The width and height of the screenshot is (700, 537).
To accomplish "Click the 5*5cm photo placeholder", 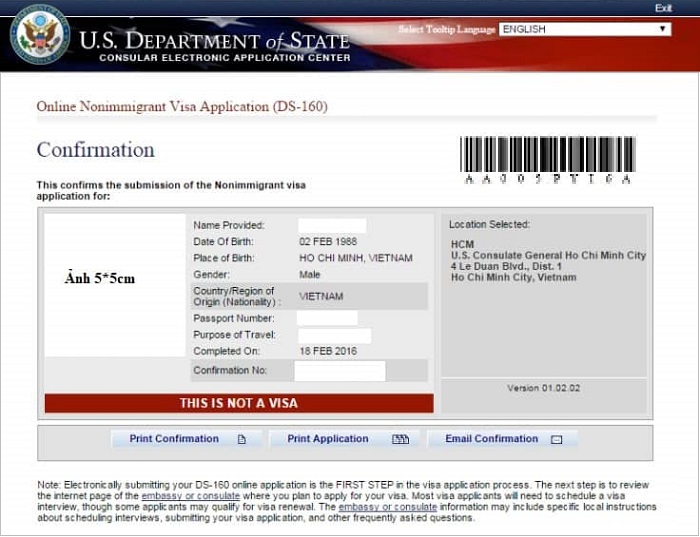I will click(x=115, y=285).
